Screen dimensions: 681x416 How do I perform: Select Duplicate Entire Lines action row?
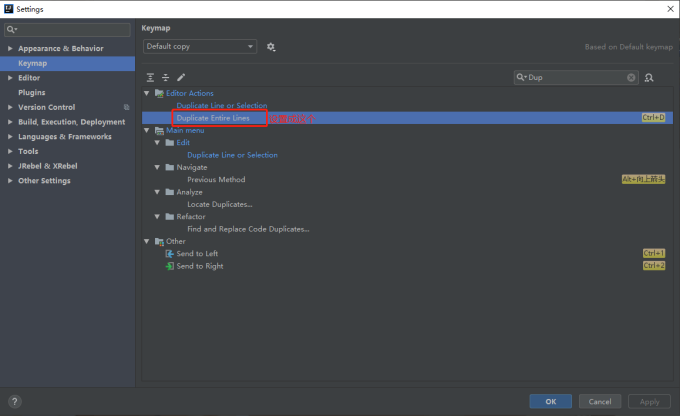click(x=407, y=118)
